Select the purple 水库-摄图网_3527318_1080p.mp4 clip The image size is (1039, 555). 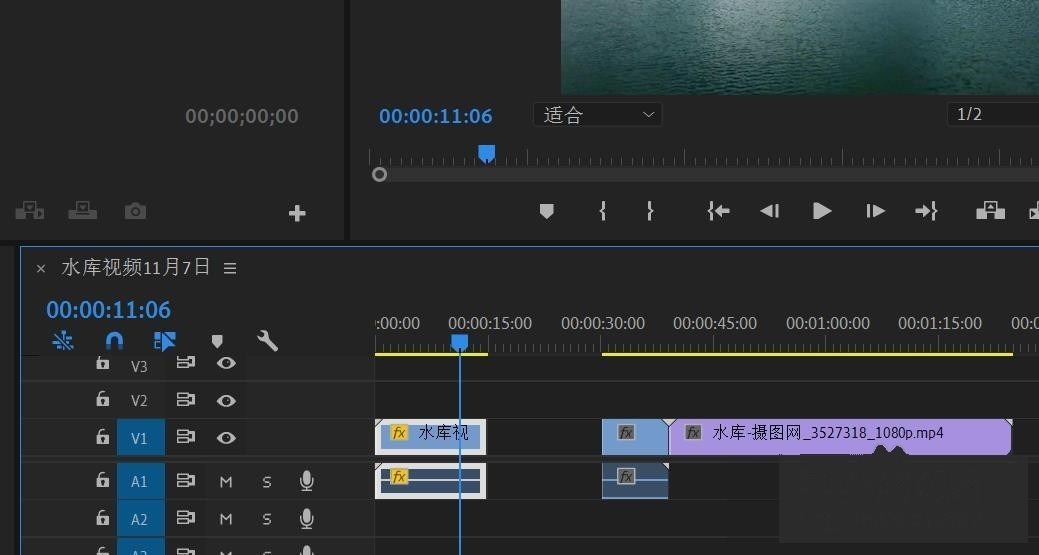pos(840,436)
